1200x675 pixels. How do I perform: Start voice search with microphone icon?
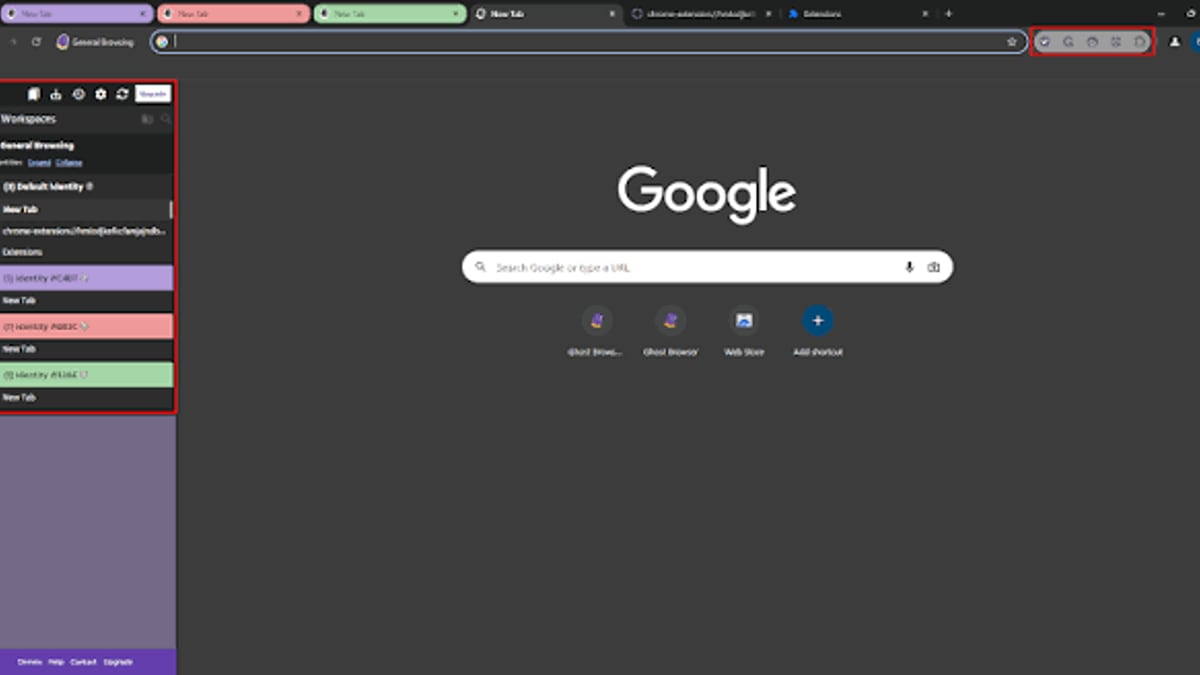(909, 267)
